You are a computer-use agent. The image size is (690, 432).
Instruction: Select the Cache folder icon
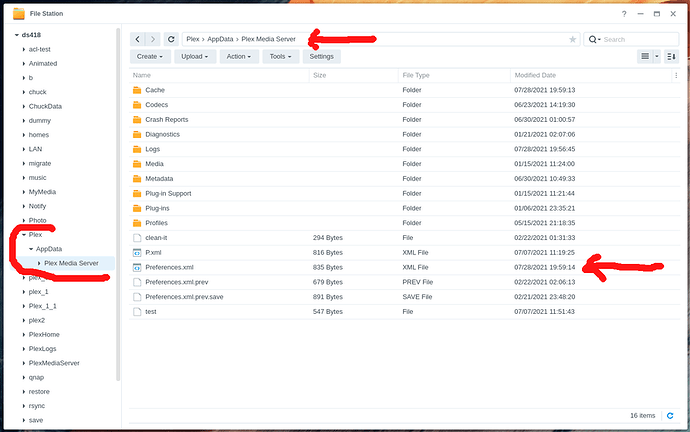coord(137,90)
